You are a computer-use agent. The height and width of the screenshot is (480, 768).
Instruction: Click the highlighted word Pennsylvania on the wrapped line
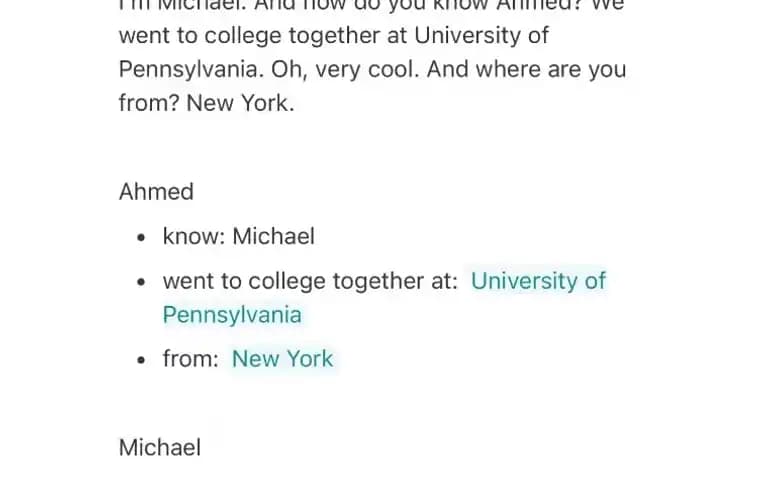[232, 314]
